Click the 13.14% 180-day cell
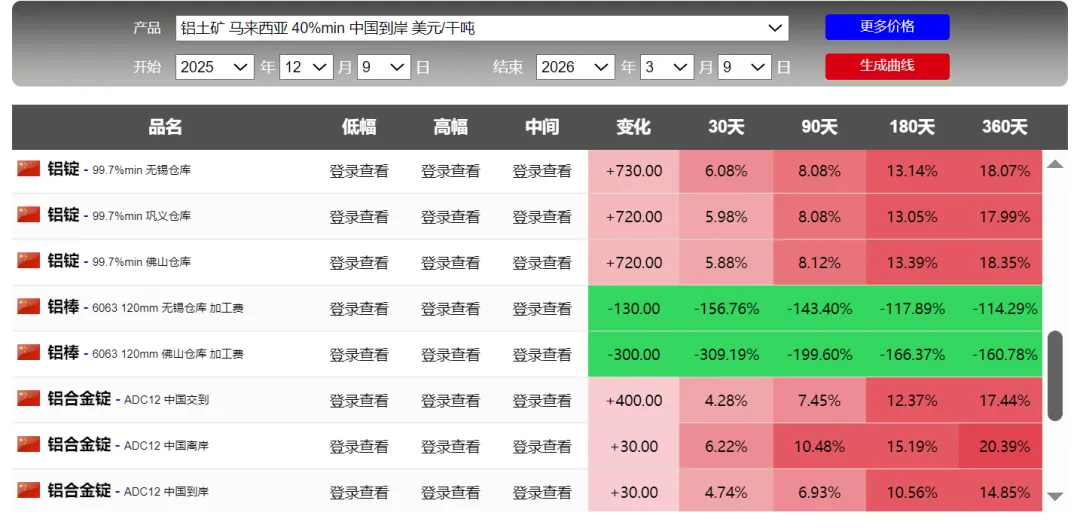 pos(912,171)
